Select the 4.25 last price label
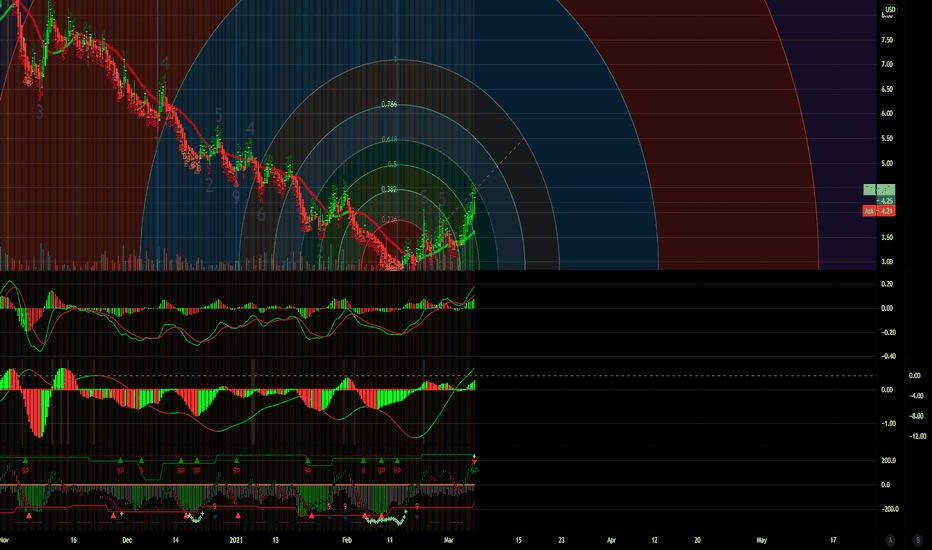932x550 pixels. 886,201
